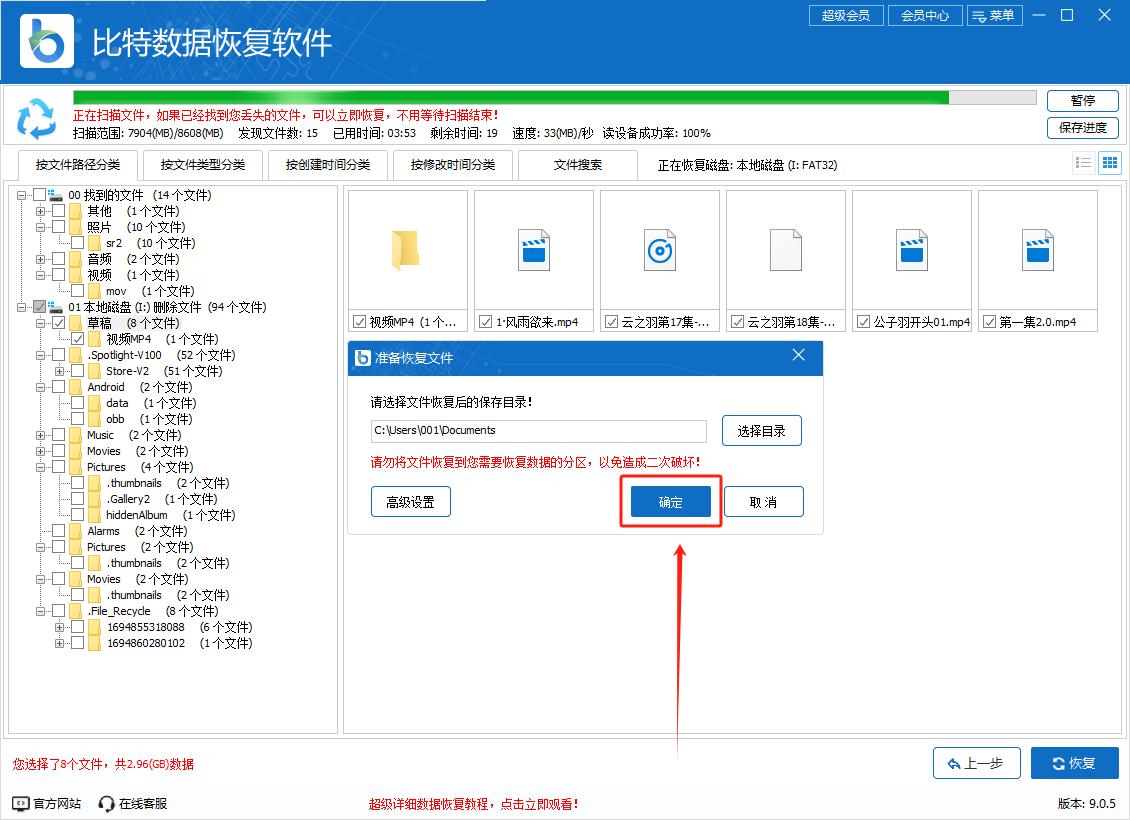
Task: Switch to large thumbnail grid view
Action: tap(1109, 163)
